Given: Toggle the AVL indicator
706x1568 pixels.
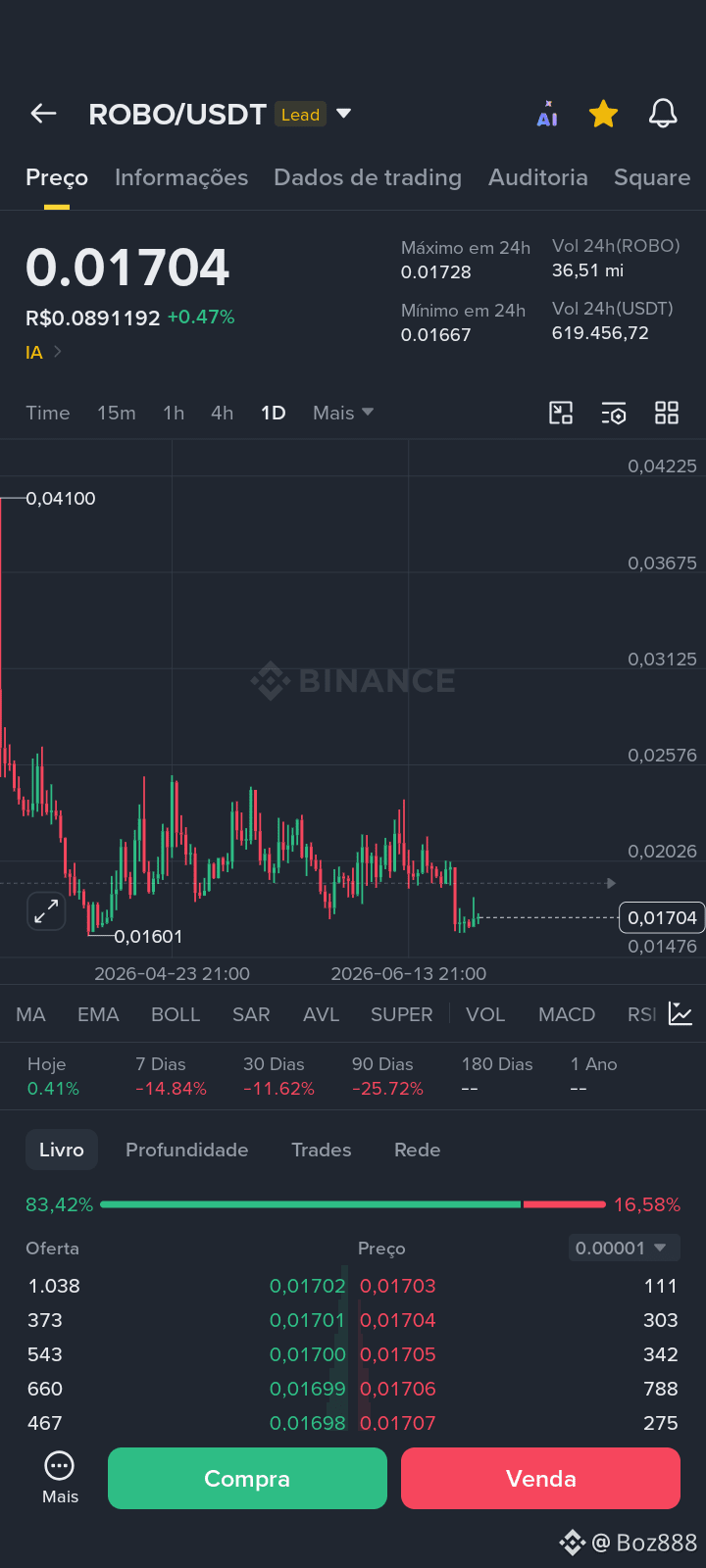Looking at the screenshot, I should pos(322,1014).
